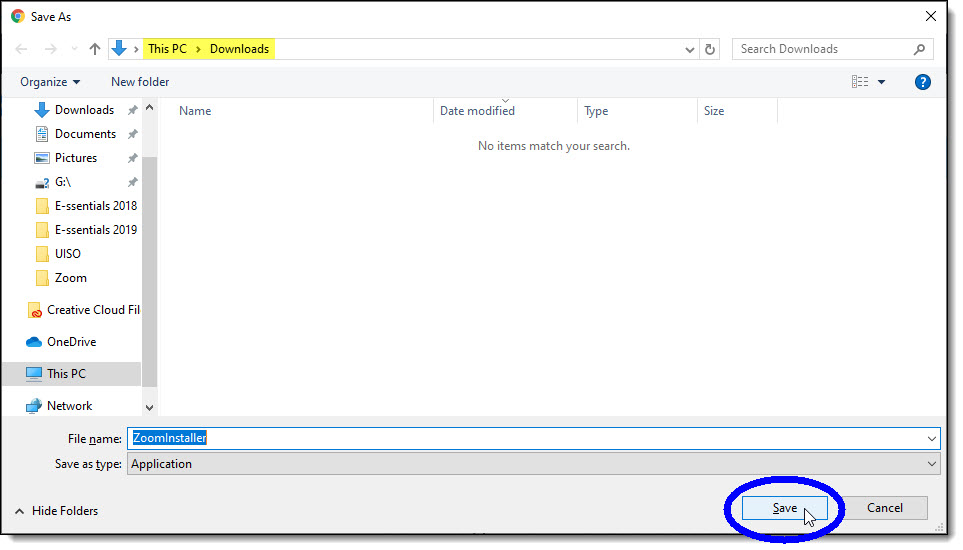Expand the breadcrumb chevron after This PC
The image size is (963, 550).
click(198, 49)
